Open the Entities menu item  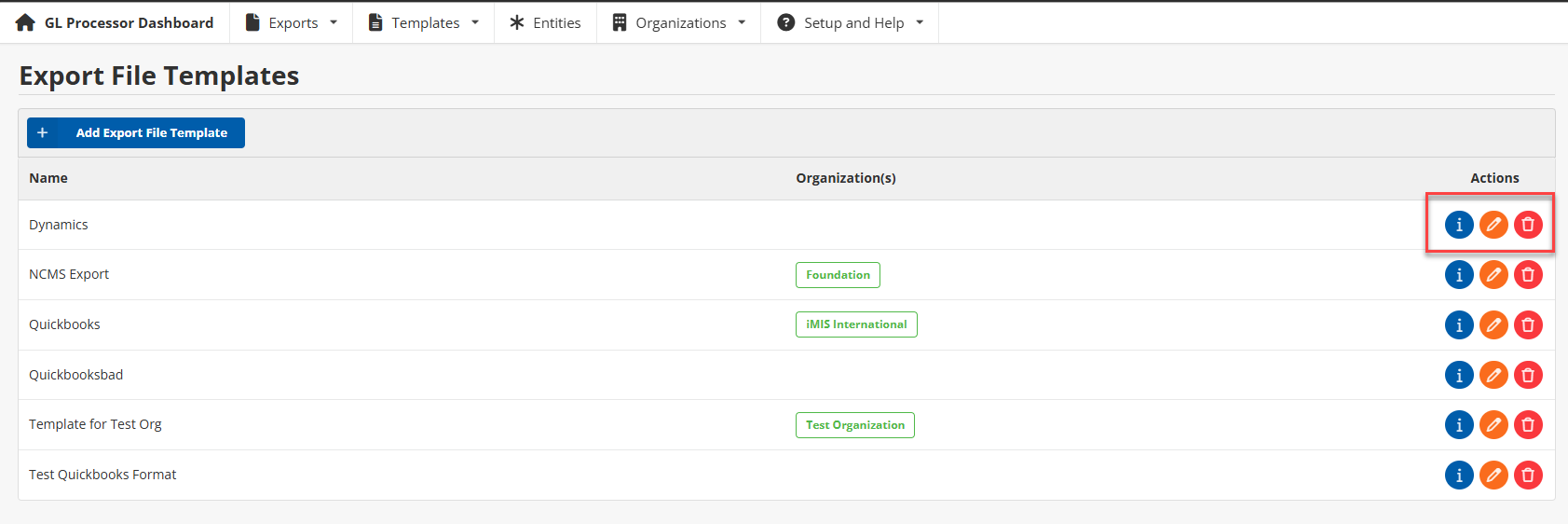[x=545, y=22]
